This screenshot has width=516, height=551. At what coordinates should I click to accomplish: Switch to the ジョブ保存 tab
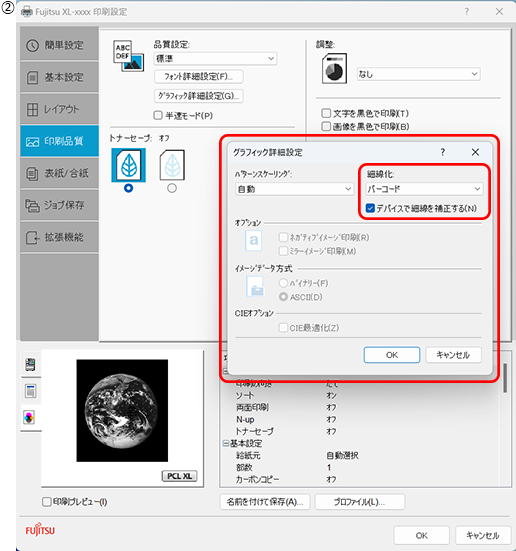tap(59, 205)
